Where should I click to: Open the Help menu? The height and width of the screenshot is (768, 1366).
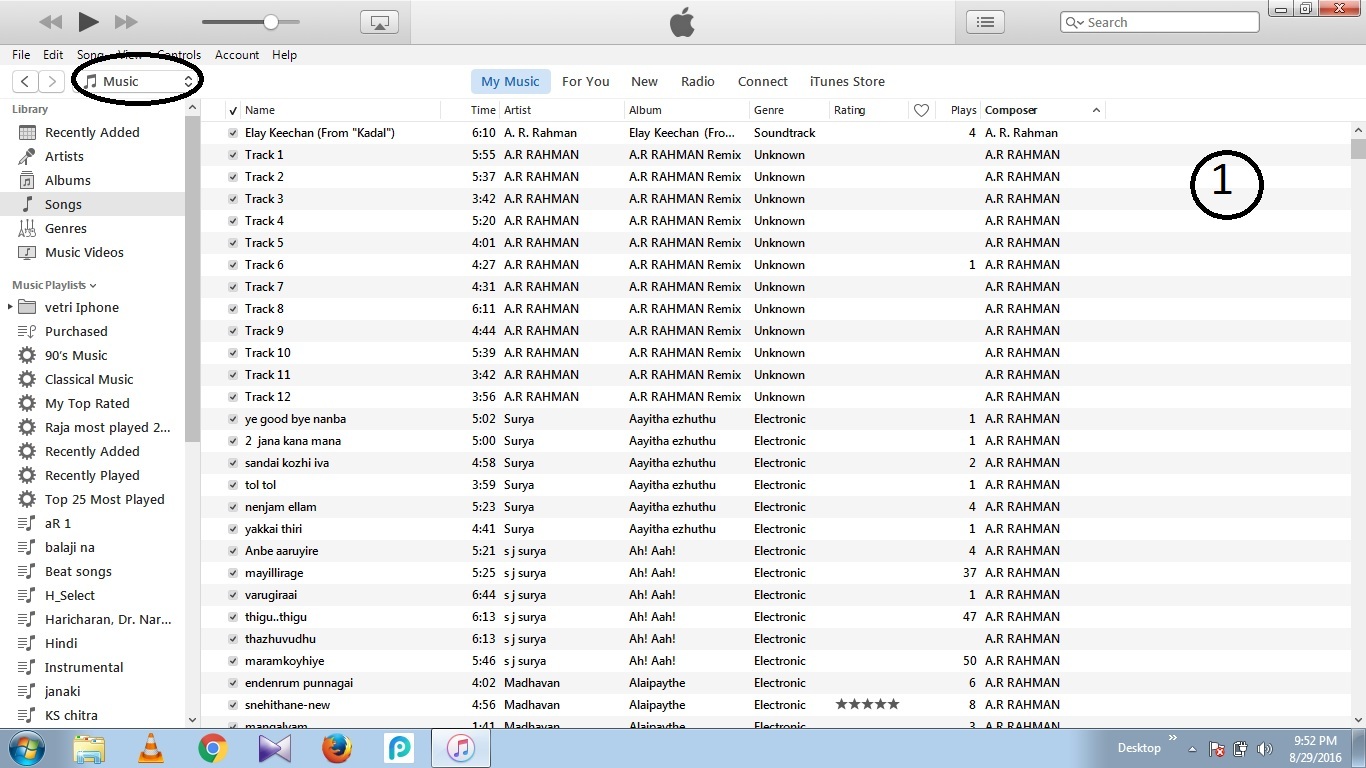pyautogui.click(x=285, y=55)
